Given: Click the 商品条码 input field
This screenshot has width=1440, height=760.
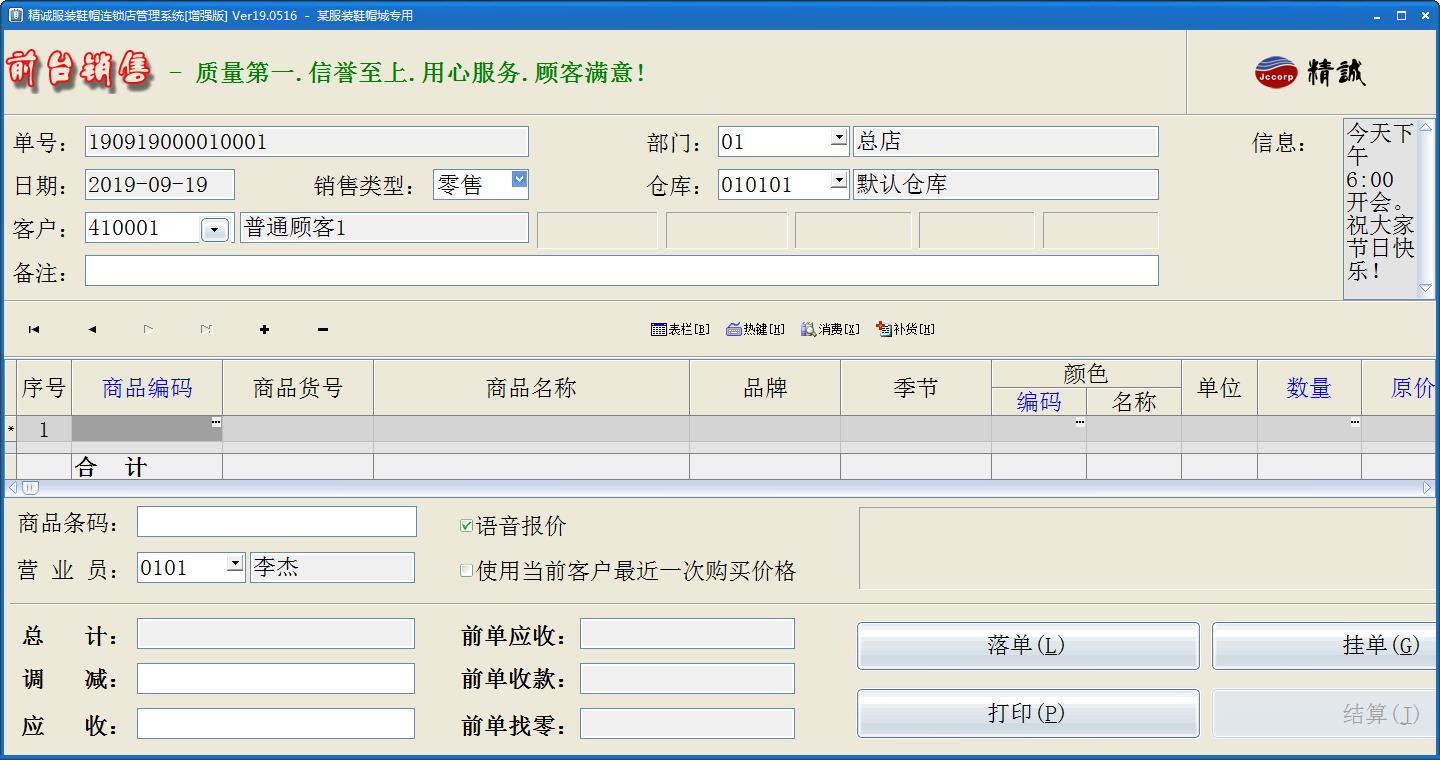Looking at the screenshot, I should tap(277, 522).
